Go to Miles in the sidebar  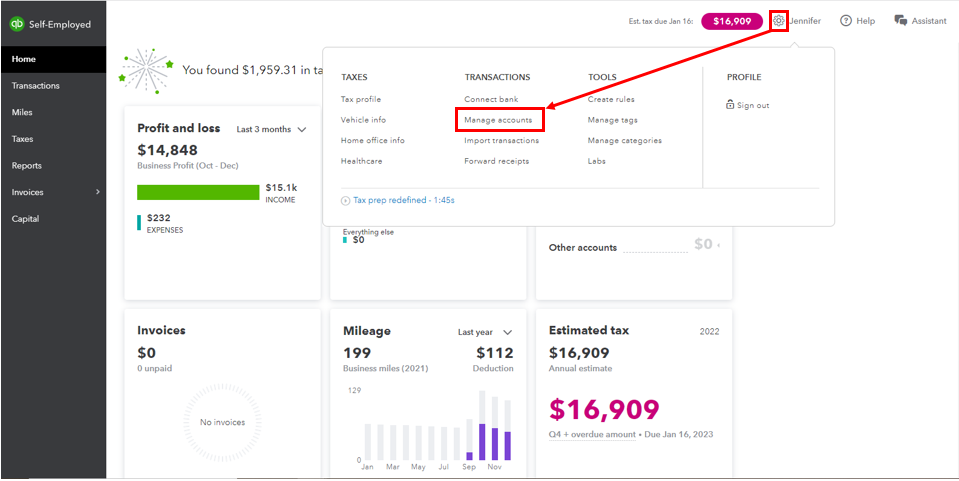[22, 112]
